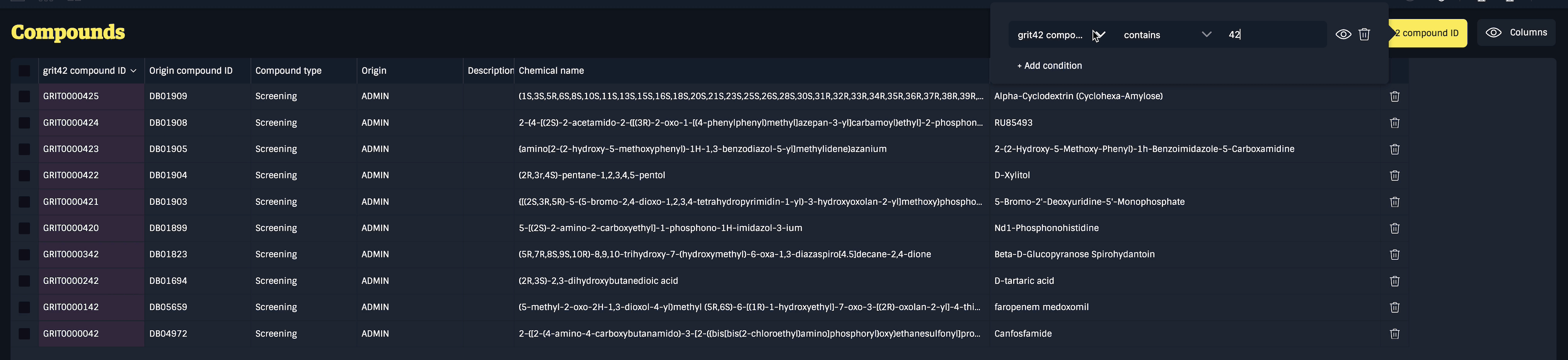
Task: Remove the faropenem medoxomil row
Action: [x=1394, y=307]
